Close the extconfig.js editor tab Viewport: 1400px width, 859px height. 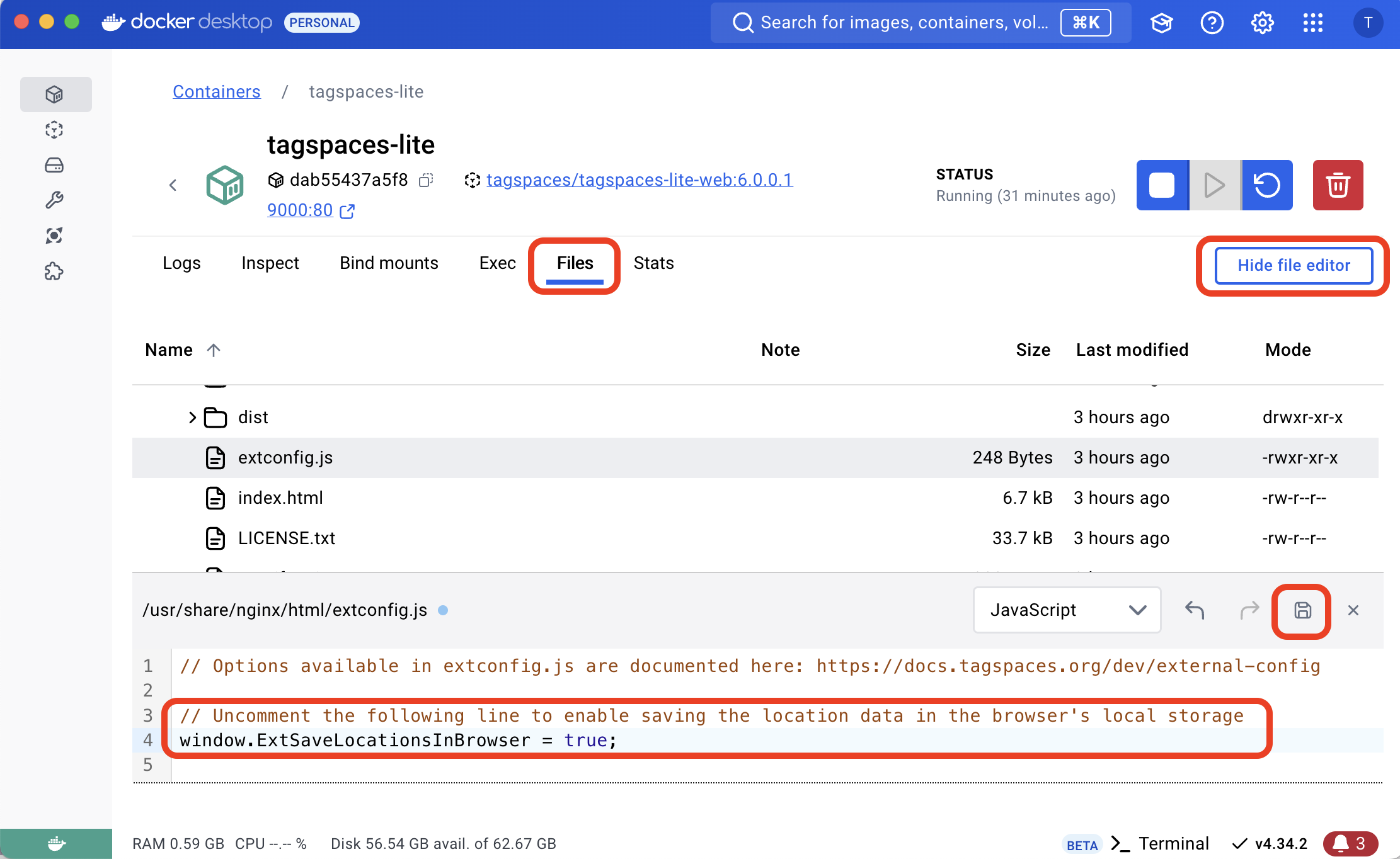1353,610
